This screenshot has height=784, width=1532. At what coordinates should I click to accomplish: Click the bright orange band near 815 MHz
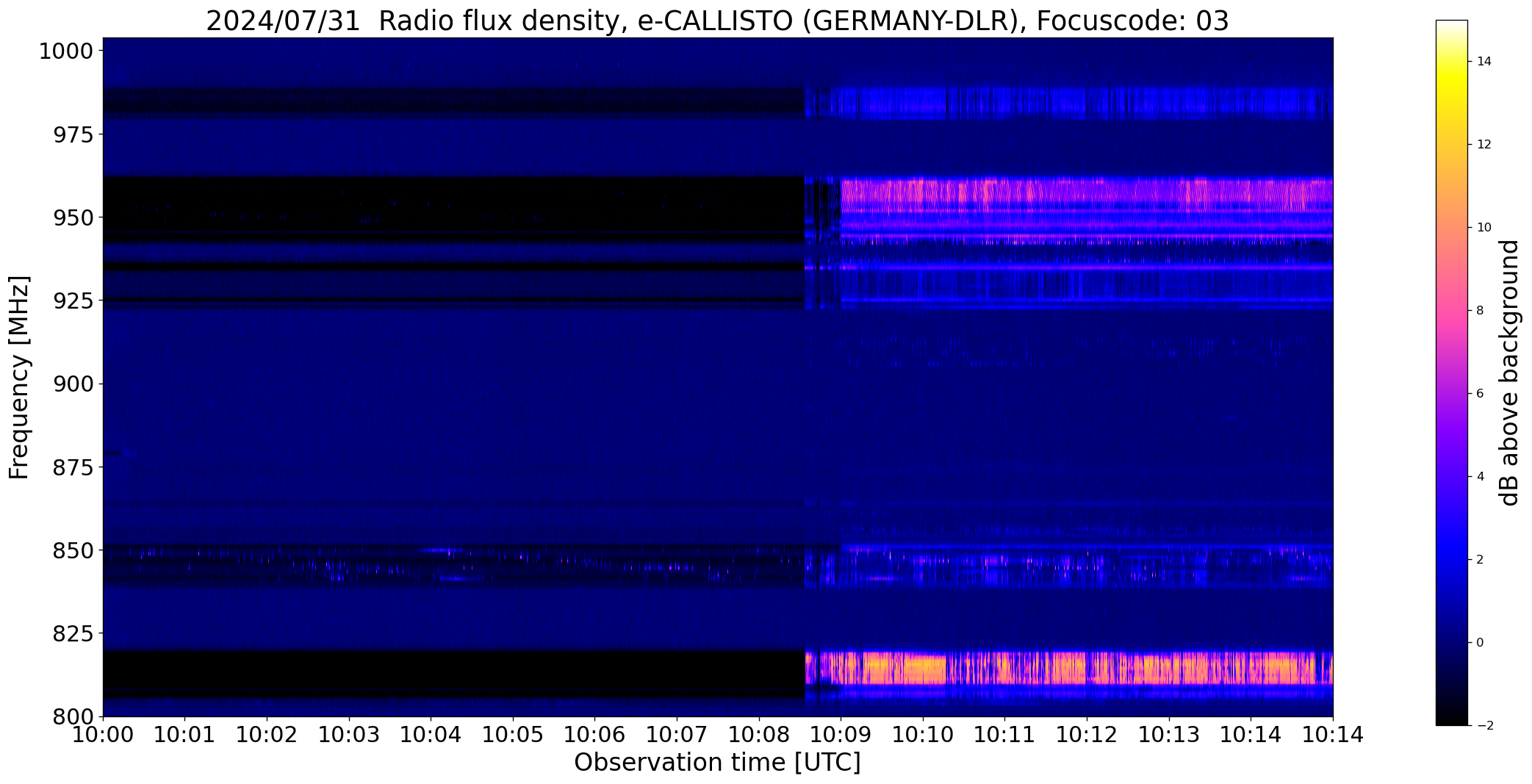click(1069, 669)
